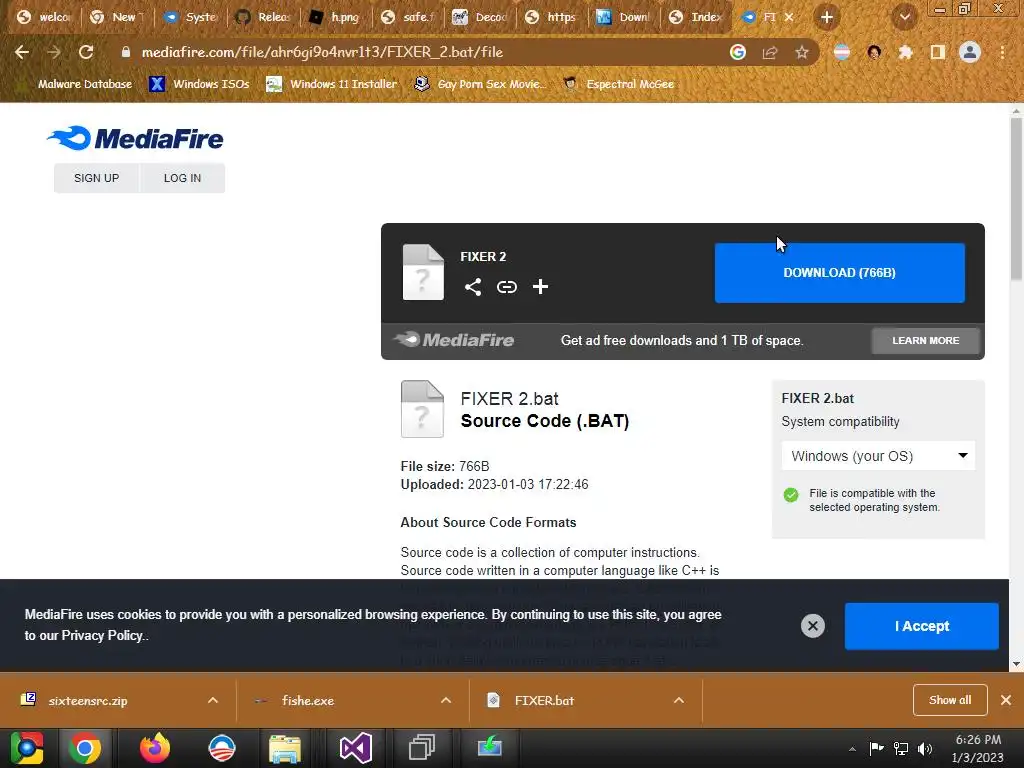Open the Chrome profile avatar
Viewport: 1024px width, 768px height.
click(970, 52)
